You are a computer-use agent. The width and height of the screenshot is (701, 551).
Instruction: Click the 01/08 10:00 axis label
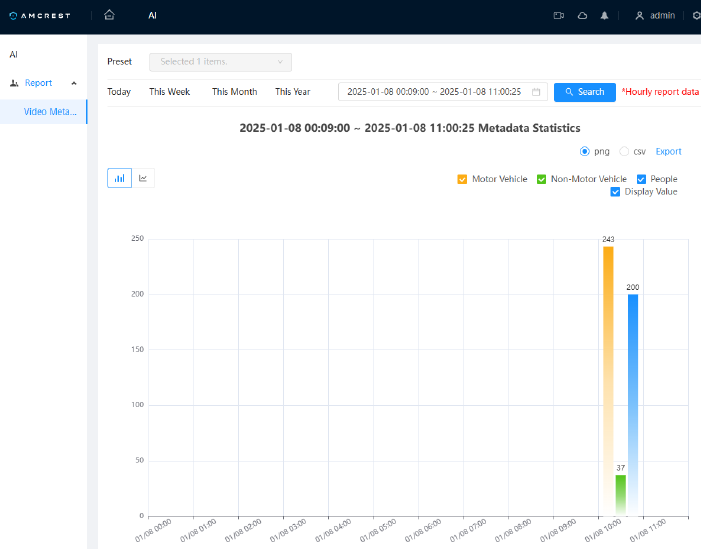(x=603, y=530)
